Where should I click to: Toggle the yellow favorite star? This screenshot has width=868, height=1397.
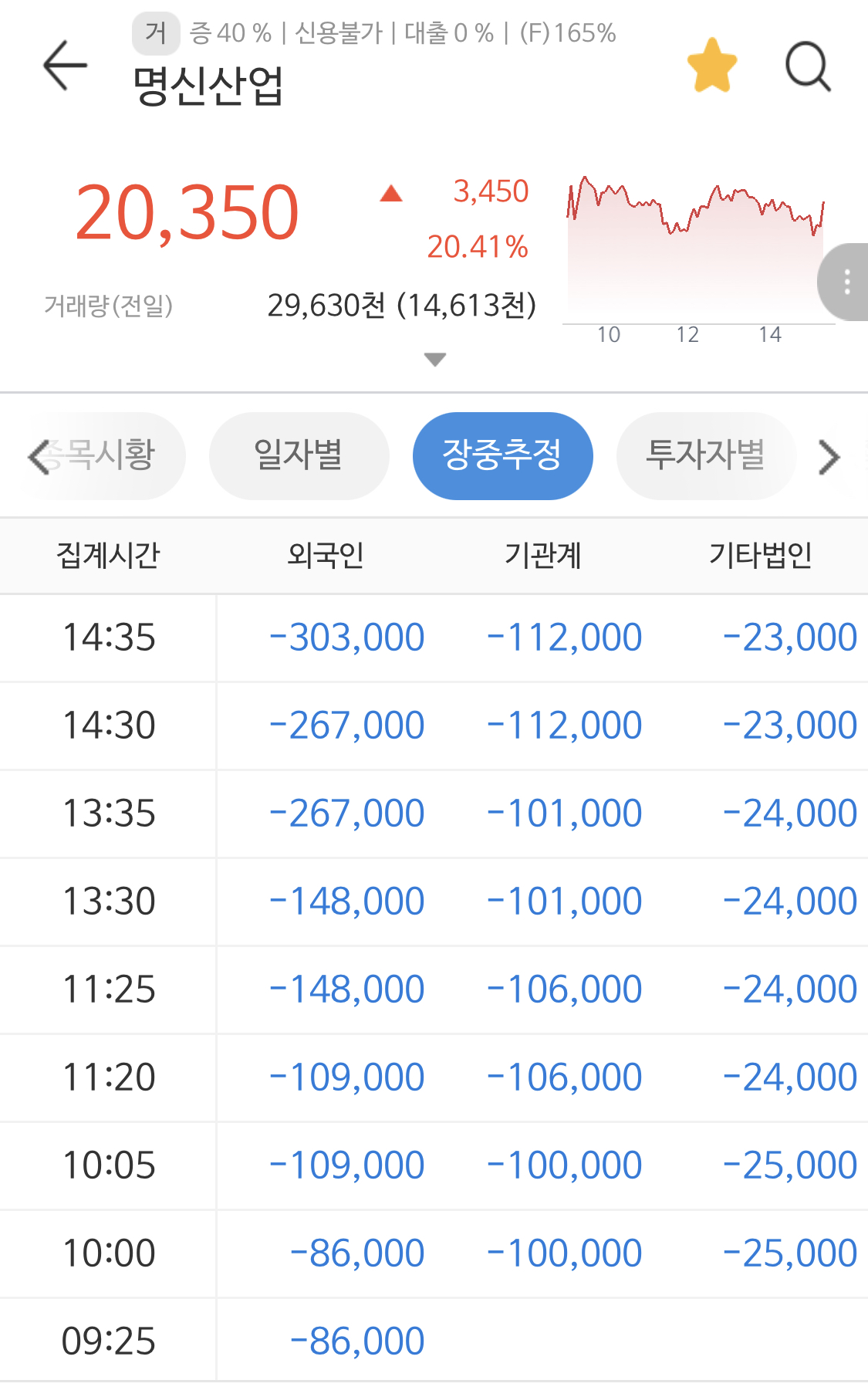(x=711, y=66)
